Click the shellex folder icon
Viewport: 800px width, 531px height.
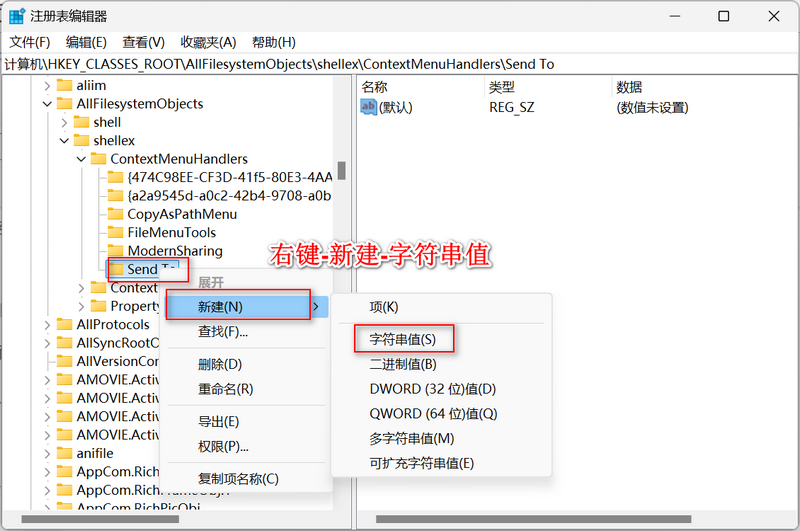tap(81, 140)
